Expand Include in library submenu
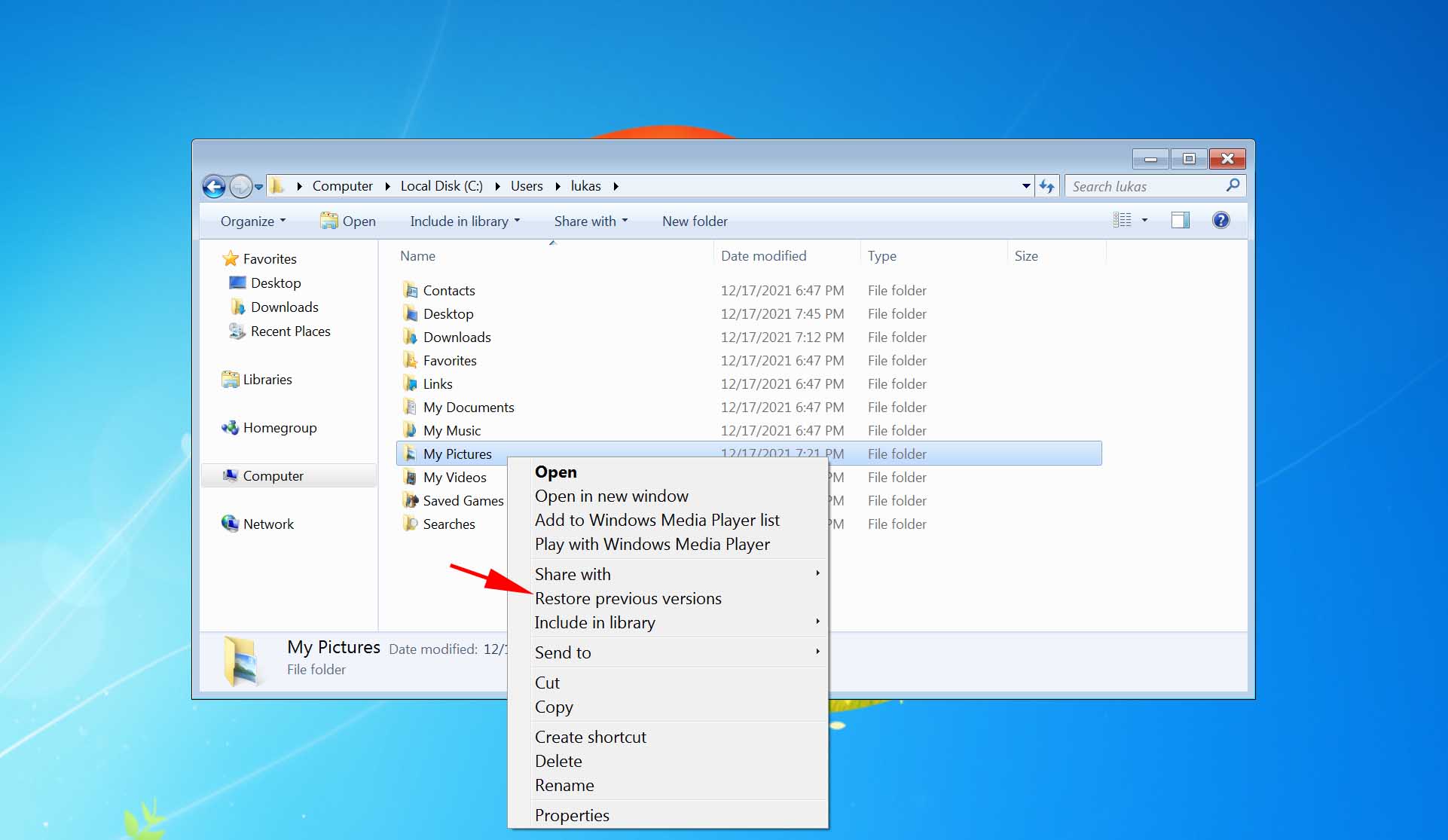The height and width of the screenshot is (840, 1448). [x=594, y=622]
